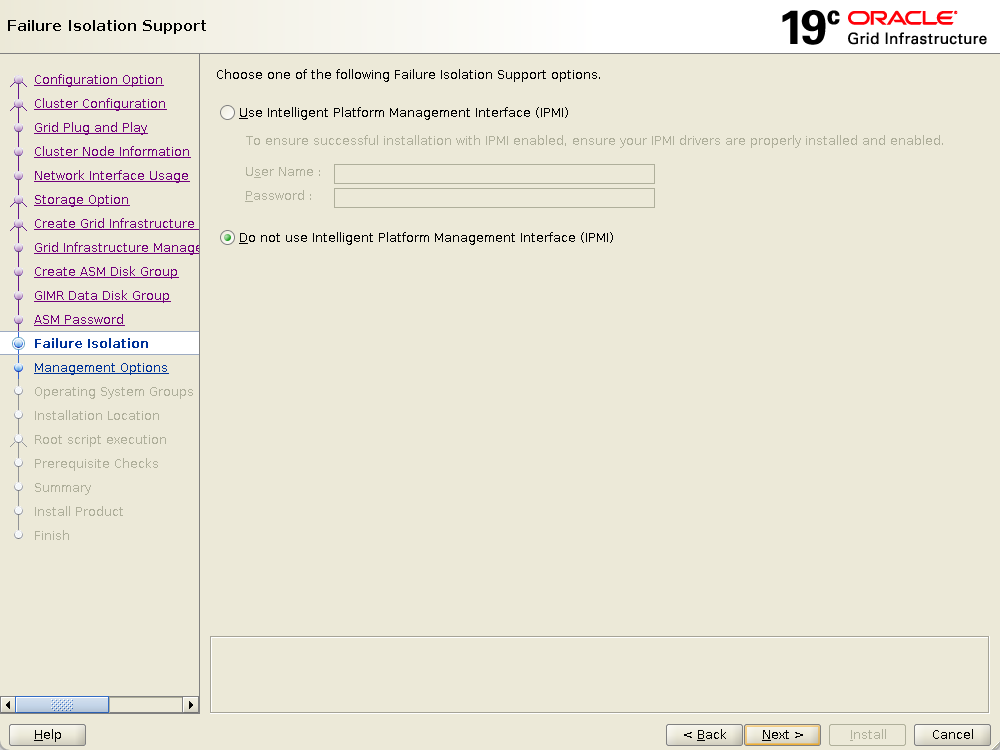The image size is (1000, 750).
Task: Go to Network Interface Usage step
Action: coord(111,176)
